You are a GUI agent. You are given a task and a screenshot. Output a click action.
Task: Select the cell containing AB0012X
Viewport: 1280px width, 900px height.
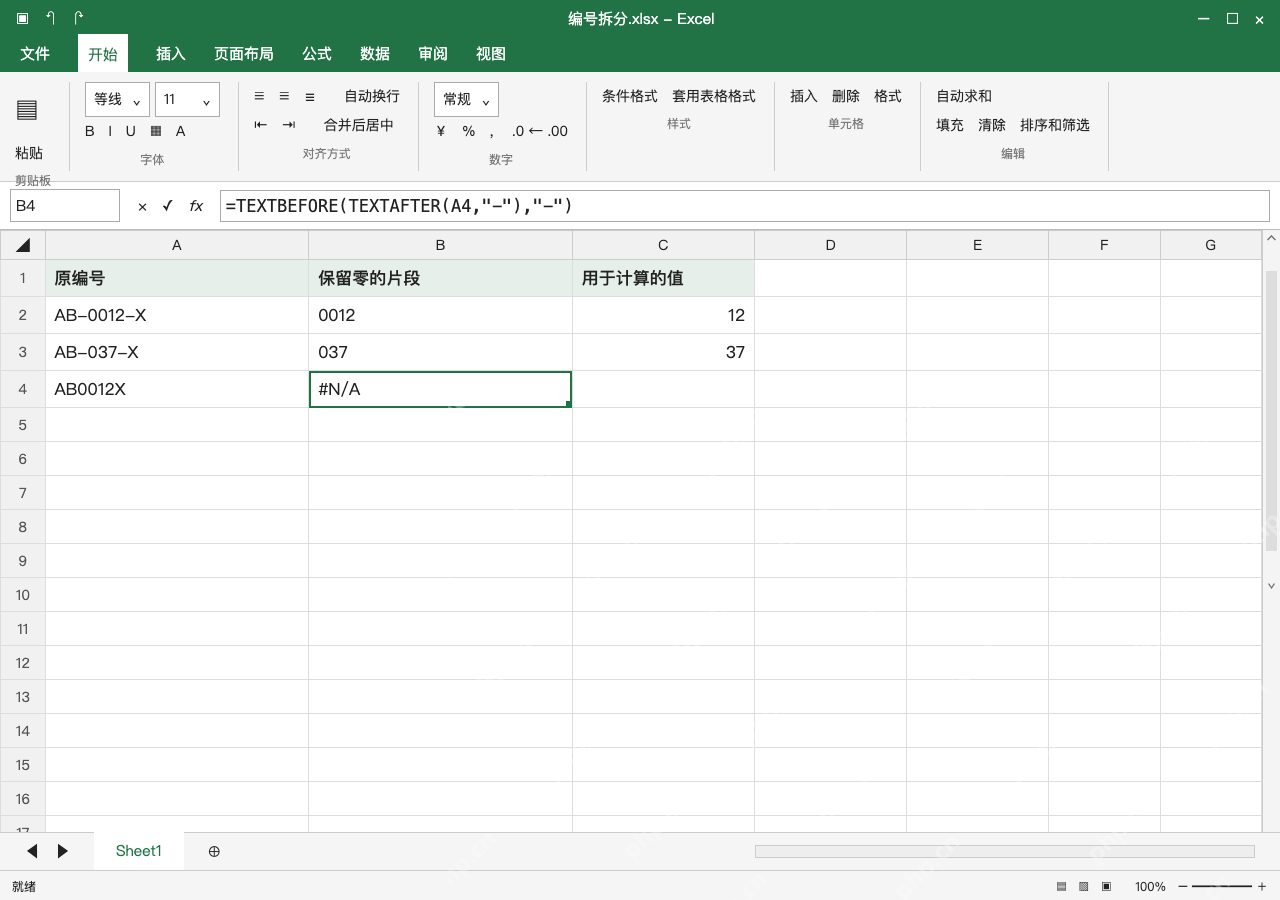pos(177,389)
